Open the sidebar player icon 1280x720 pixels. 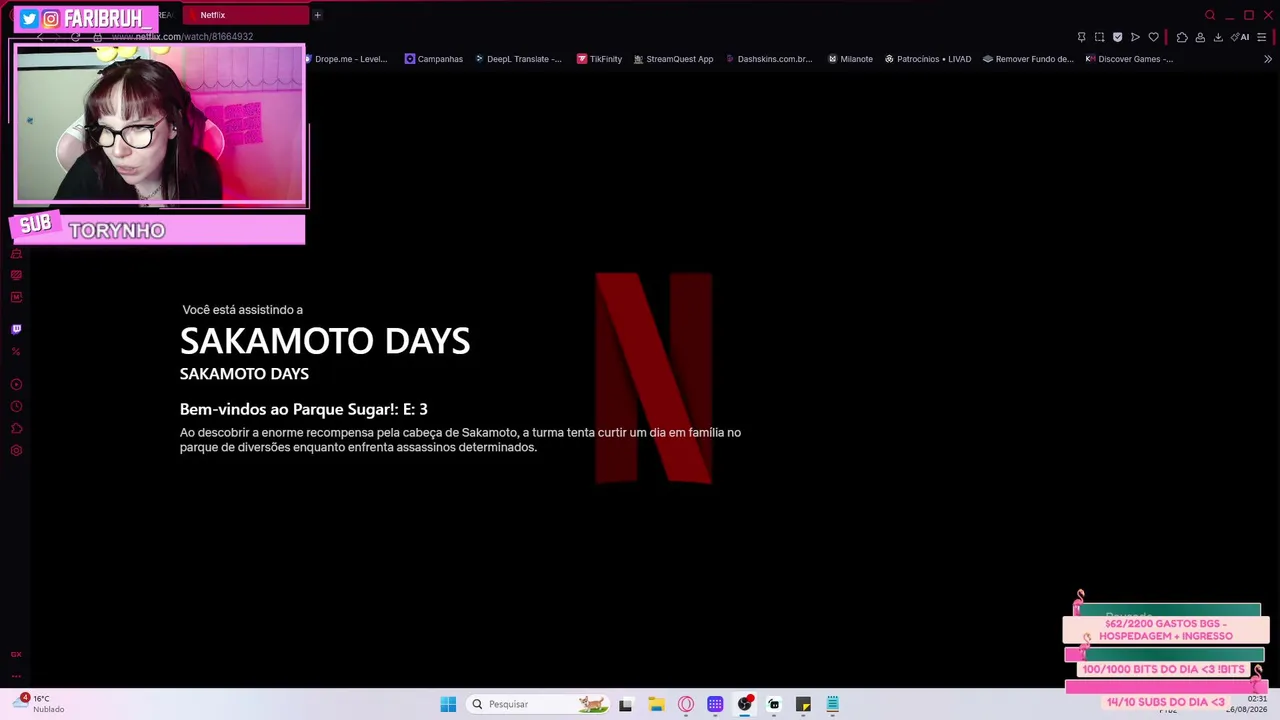pyautogui.click(x=16, y=384)
